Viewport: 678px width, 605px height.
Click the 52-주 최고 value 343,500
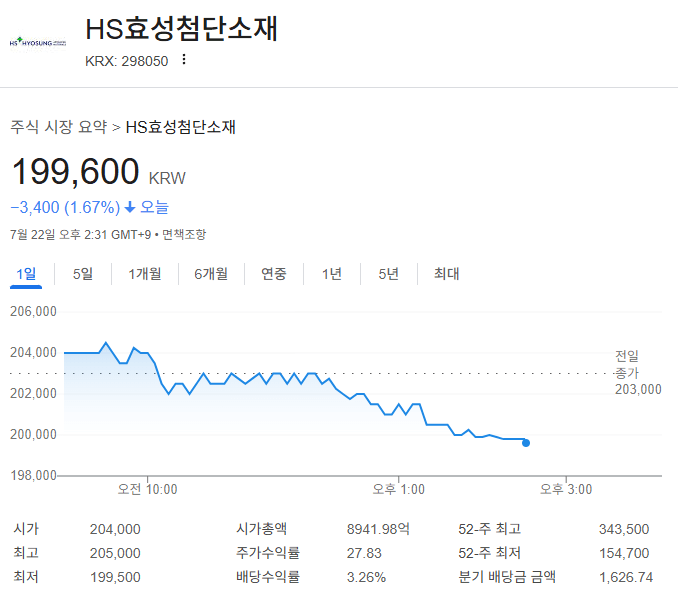pos(624,529)
